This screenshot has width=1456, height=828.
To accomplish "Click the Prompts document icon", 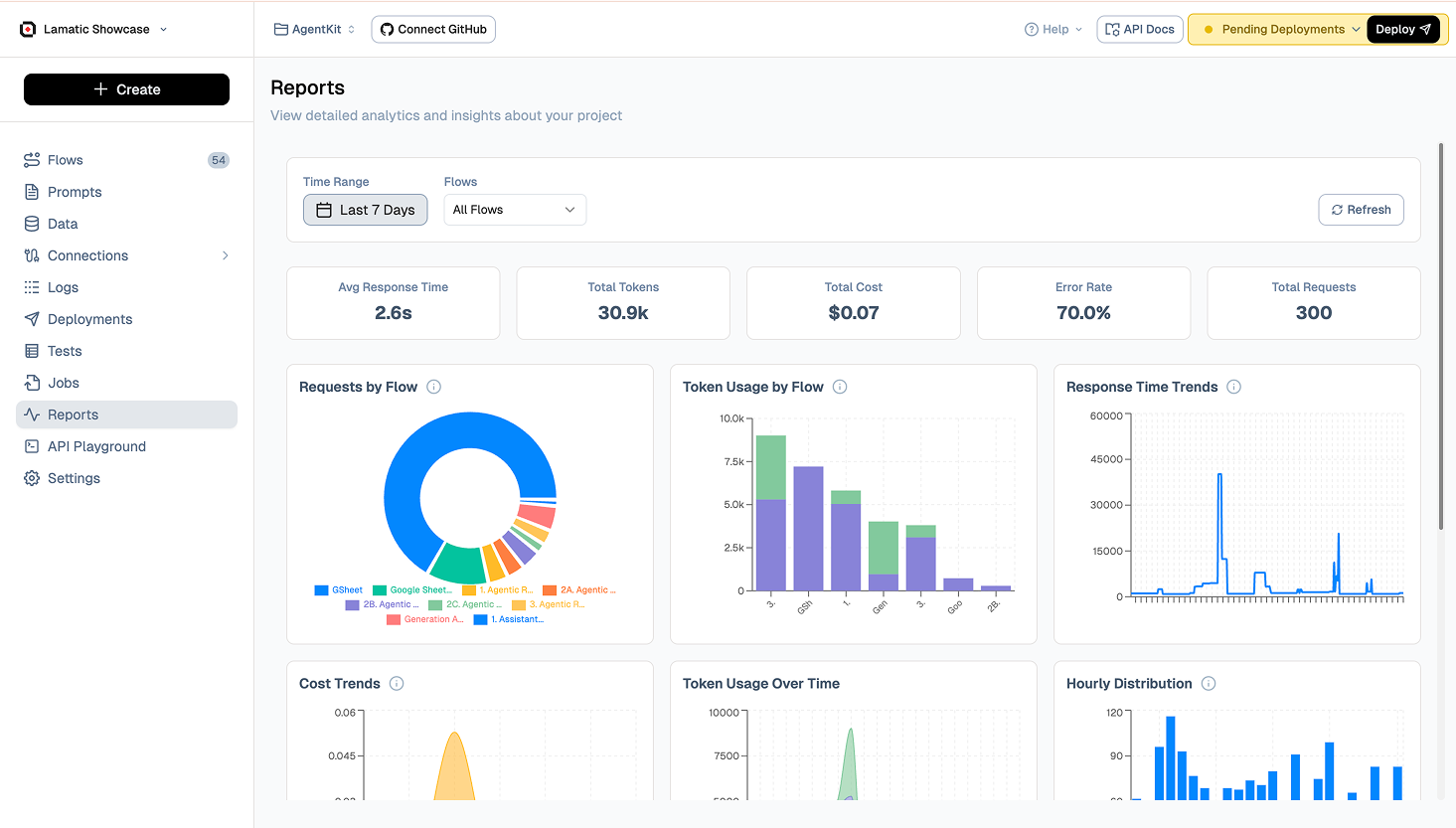I will point(32,192).
